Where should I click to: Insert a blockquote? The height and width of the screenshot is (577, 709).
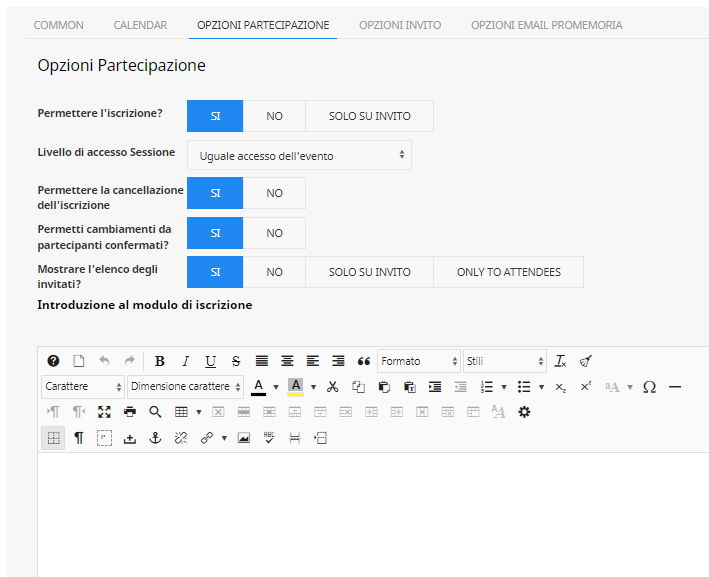[x=364, y=361]
